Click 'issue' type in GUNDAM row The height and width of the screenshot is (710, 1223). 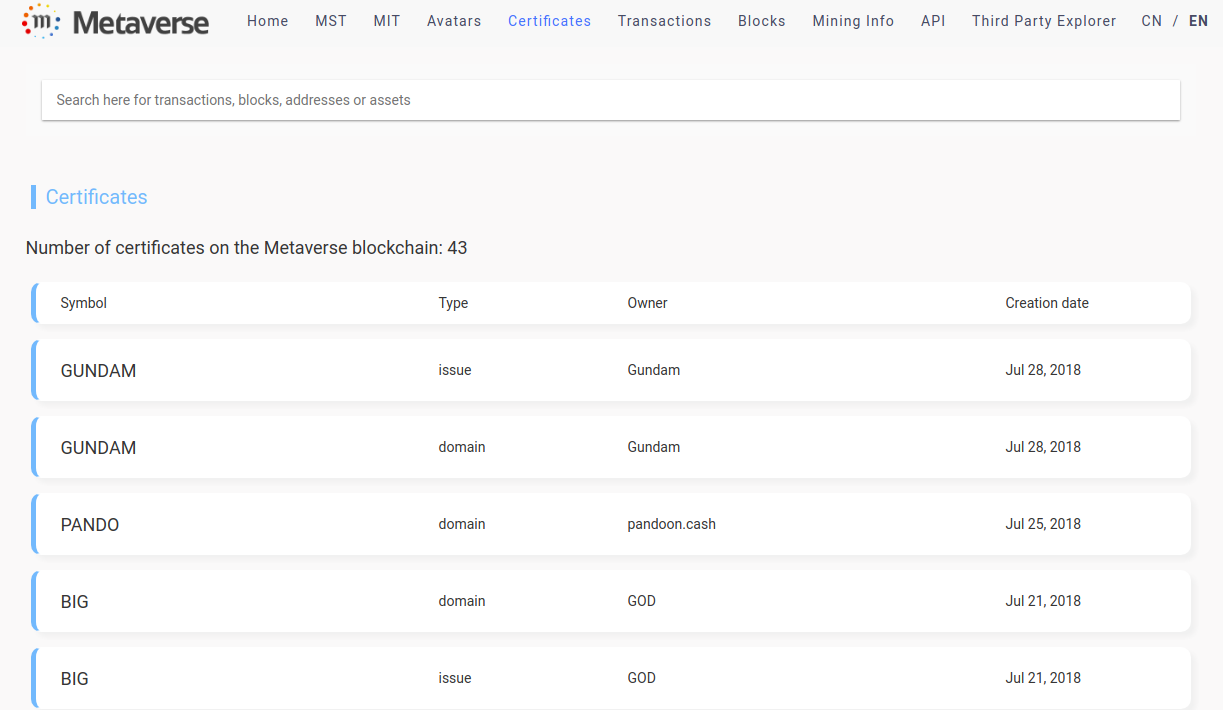[455, 370]
